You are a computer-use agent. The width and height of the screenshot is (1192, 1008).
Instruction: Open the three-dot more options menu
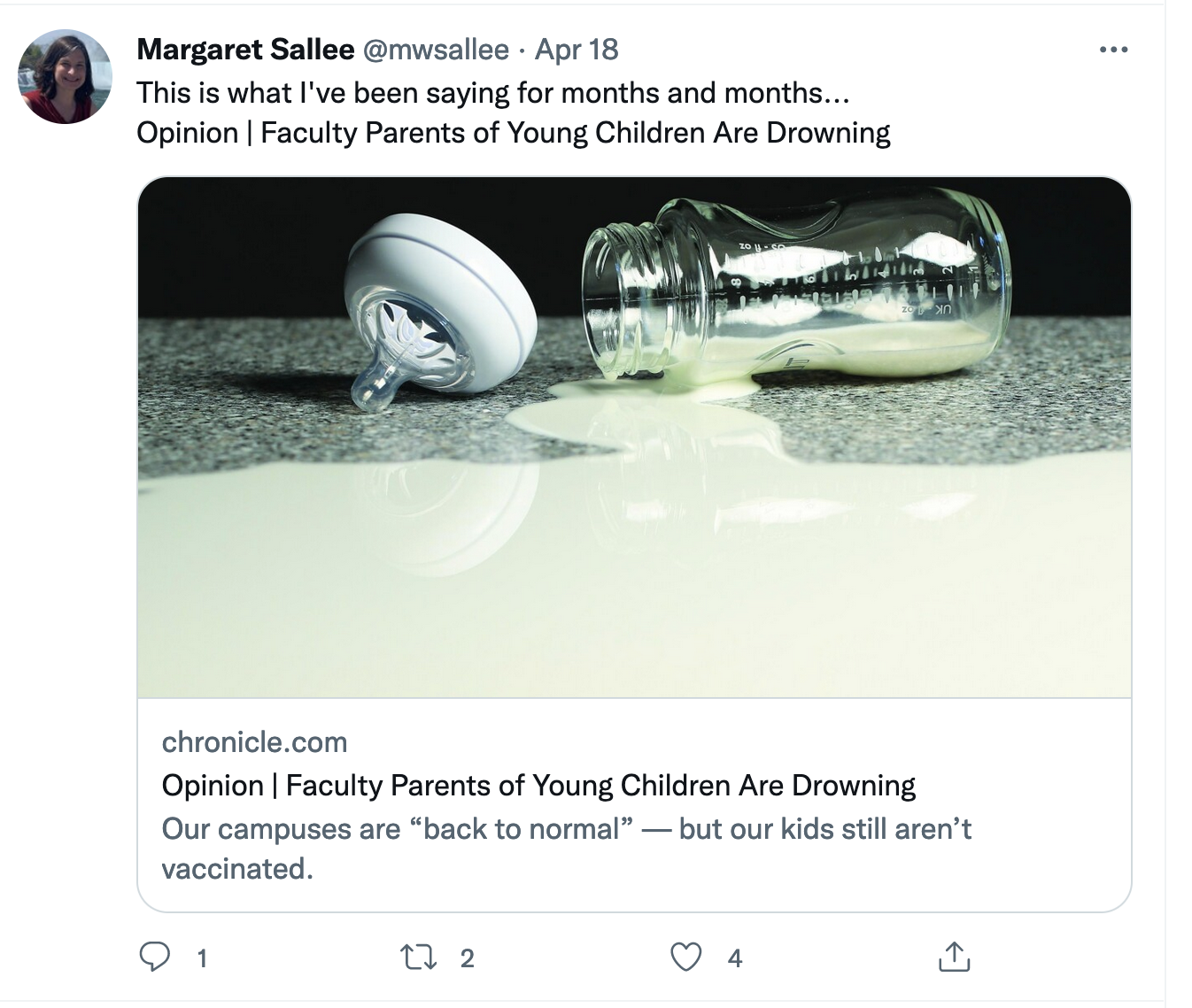[1113, 50]
